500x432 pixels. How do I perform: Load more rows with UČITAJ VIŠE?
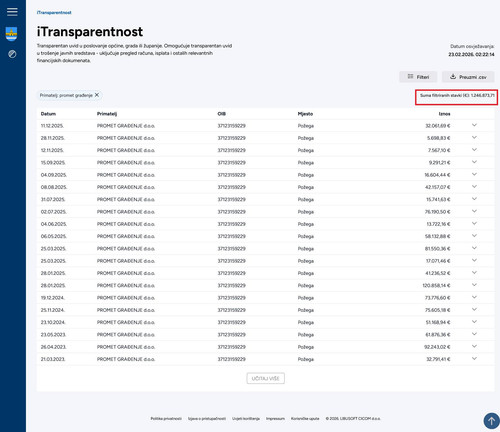pos(266,378)
